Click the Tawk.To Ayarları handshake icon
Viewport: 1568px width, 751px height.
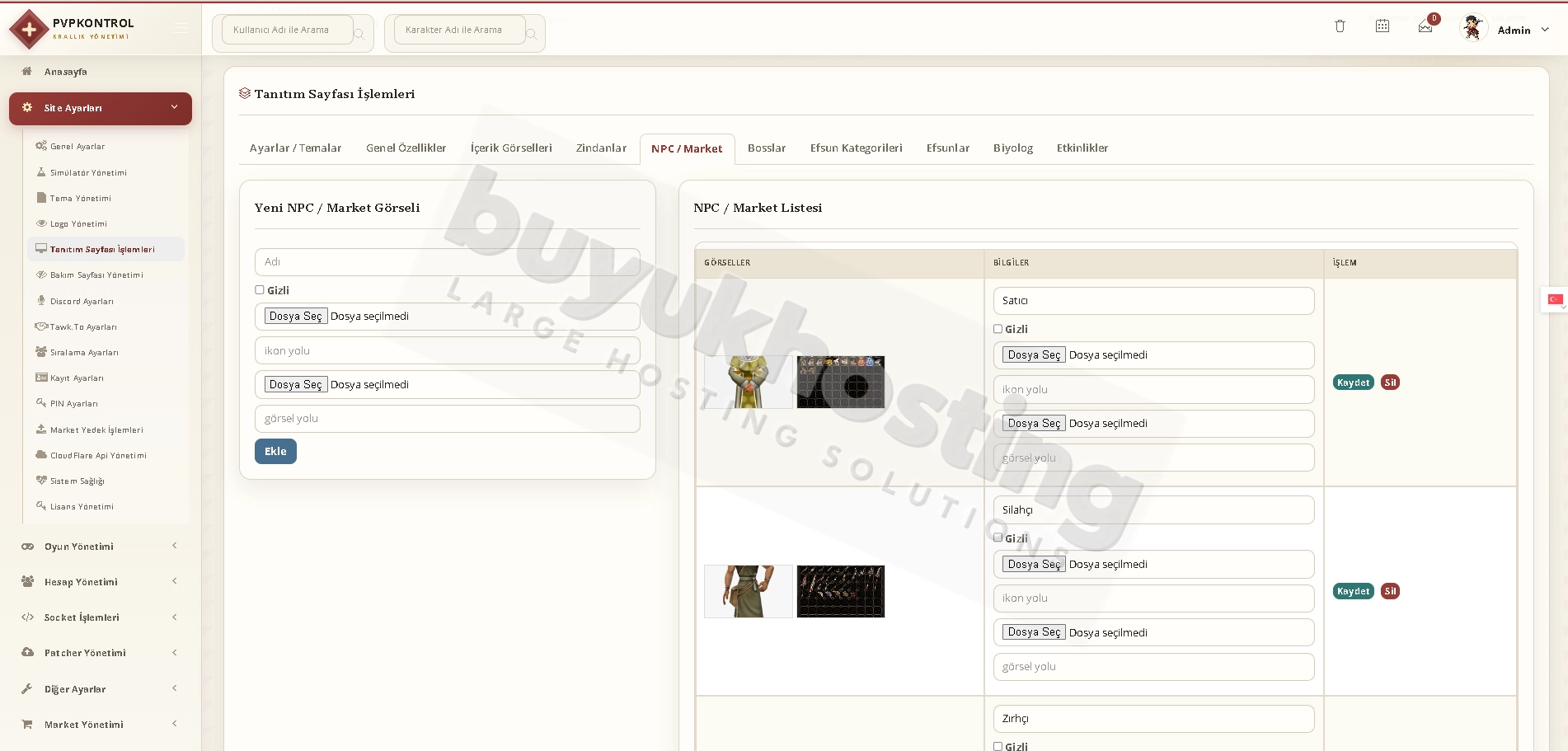coord(41,326)
